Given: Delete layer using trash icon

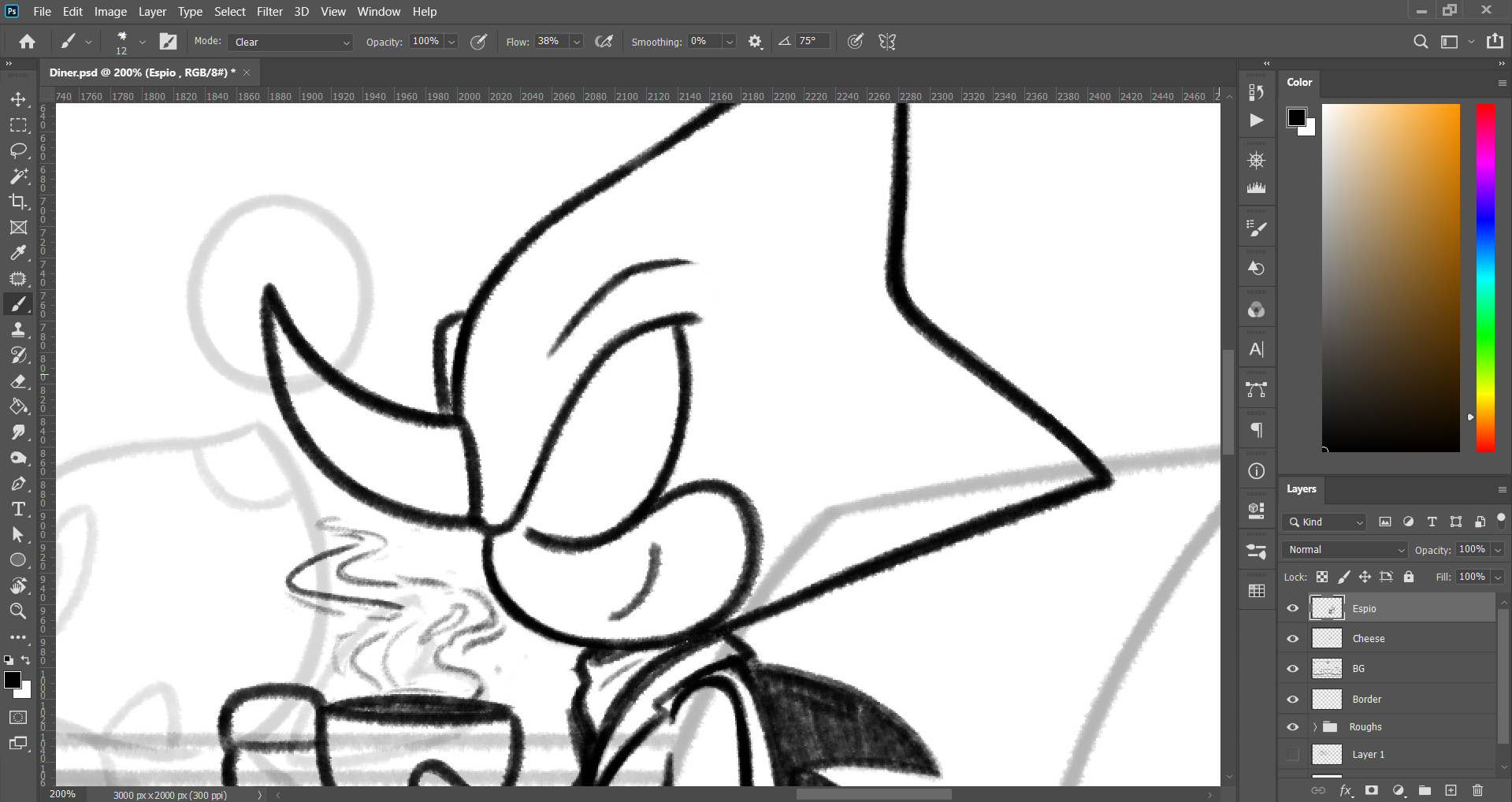Looking at the screenshot, I should coord(1477,790).
